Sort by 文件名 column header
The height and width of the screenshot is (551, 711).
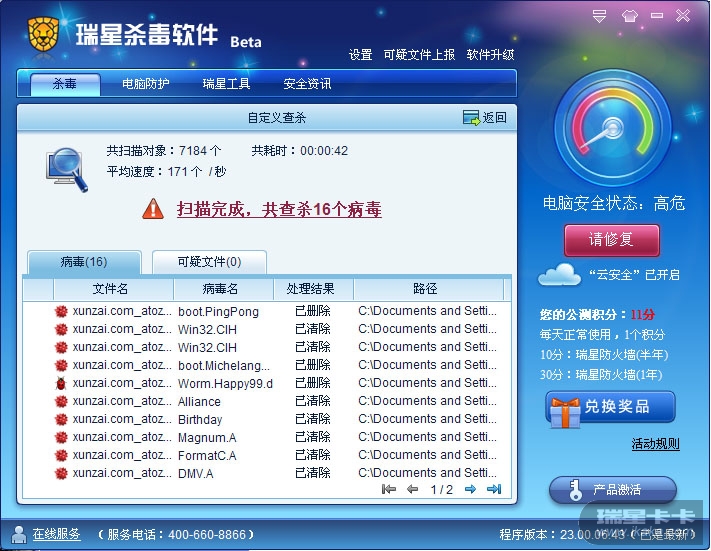(113, 289)
